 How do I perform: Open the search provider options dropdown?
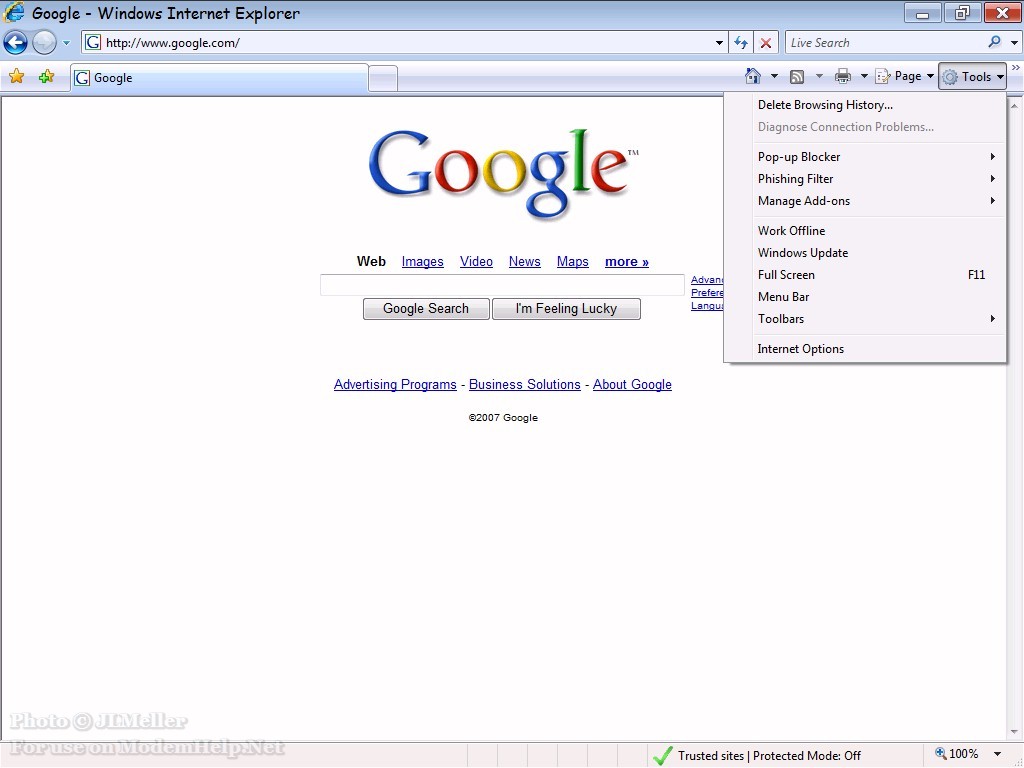1014,43
